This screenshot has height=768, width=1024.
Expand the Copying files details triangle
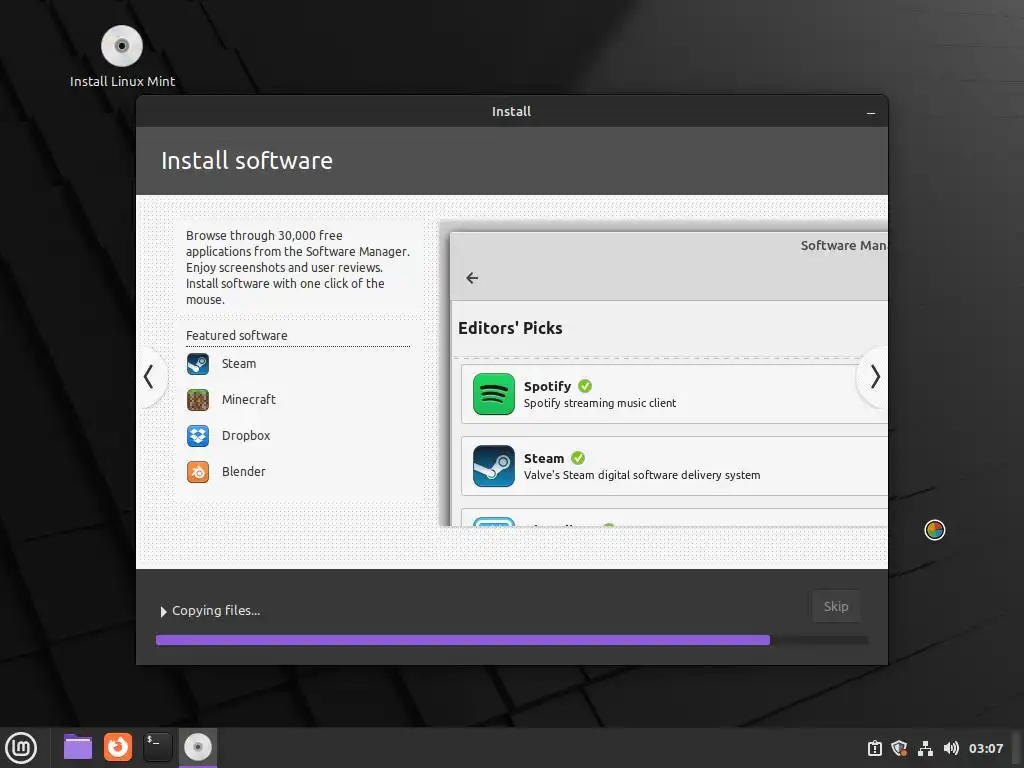163,612
